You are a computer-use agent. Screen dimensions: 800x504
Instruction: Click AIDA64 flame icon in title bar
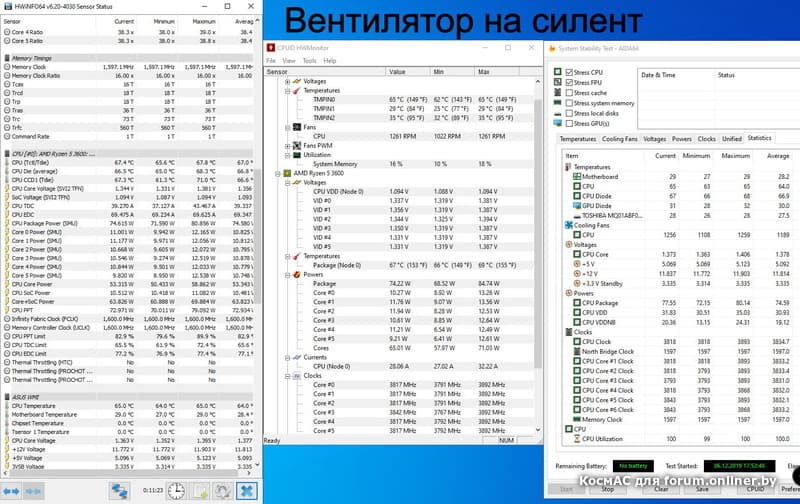[552, 48]
